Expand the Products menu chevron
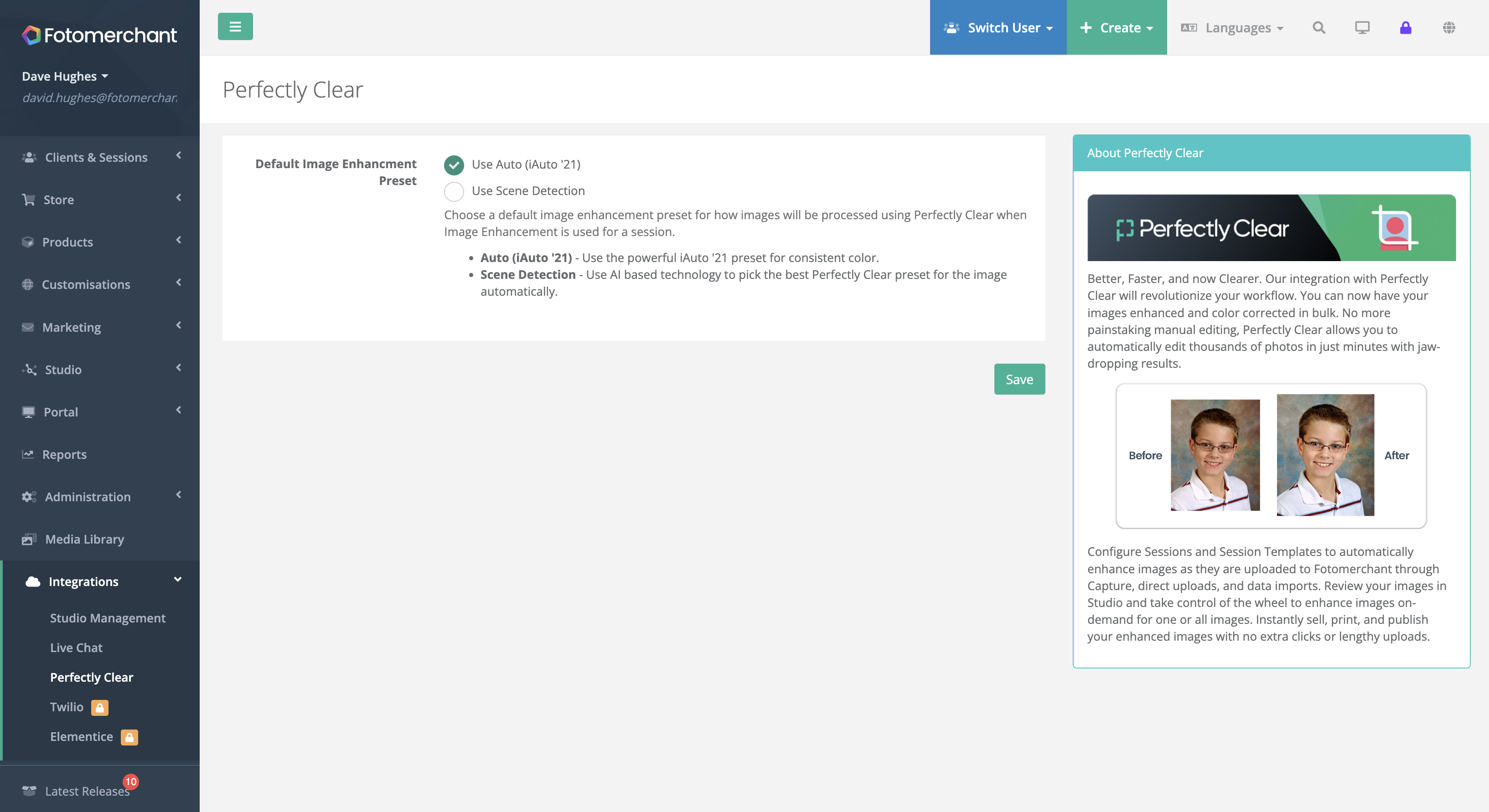The image size is (1489, 812). click(x=179, y=240)
